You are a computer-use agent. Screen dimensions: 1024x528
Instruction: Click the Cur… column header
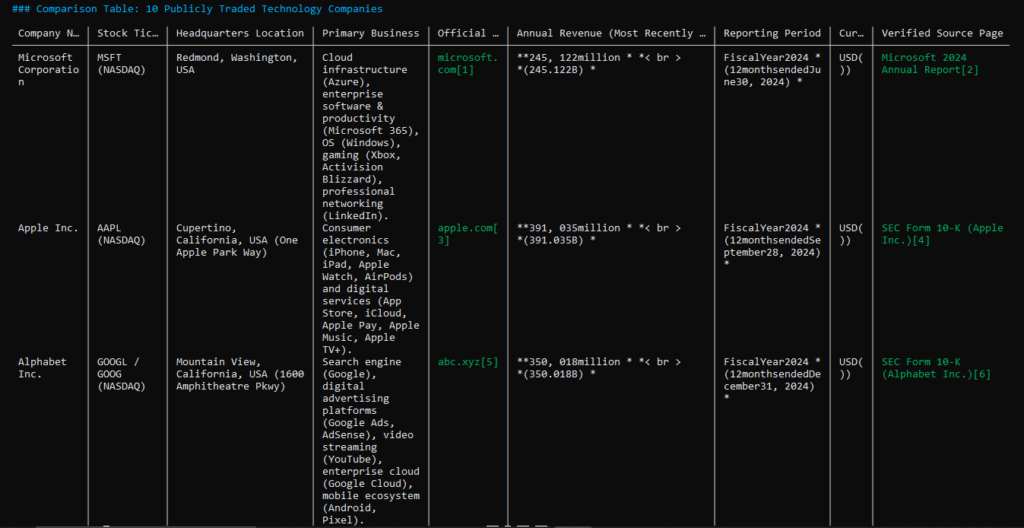click(x=851, y=33)
